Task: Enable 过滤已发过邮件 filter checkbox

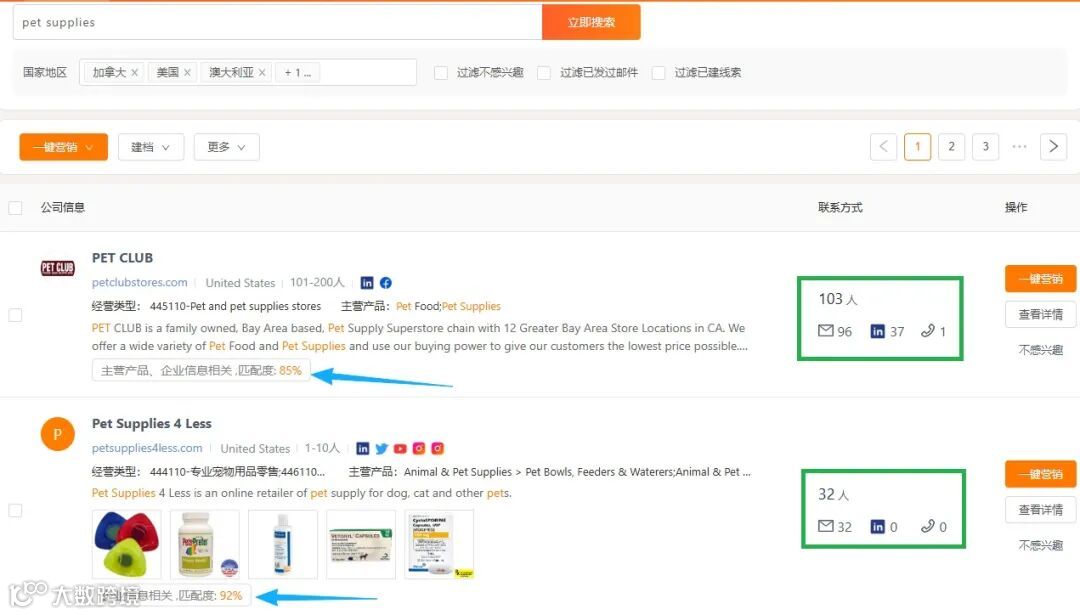Action: click(544, 72)
